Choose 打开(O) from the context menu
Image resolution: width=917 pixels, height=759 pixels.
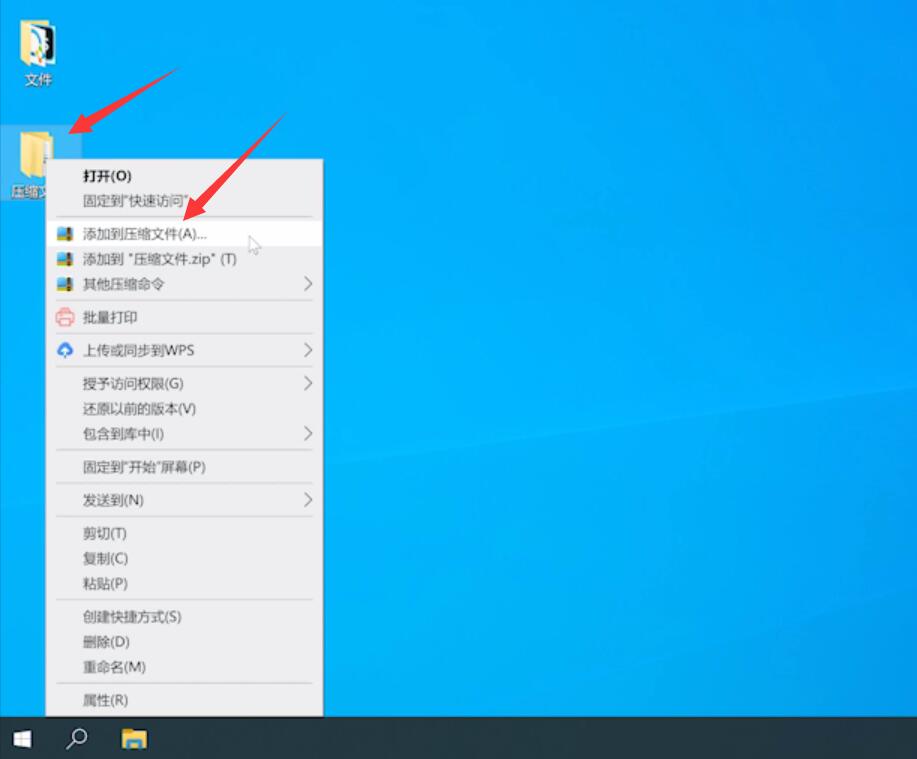pos(184,176)
